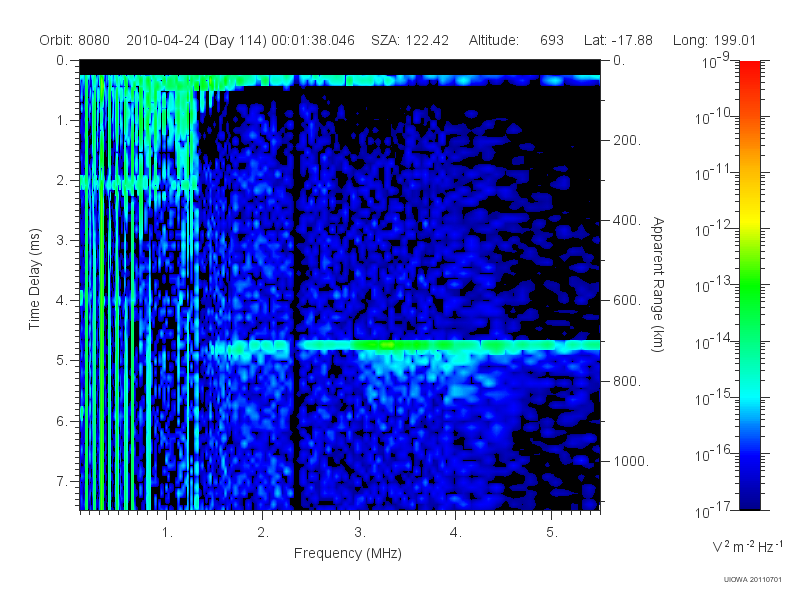Image resolution: width=800 pixels, height=600 pixels.
Task: Click the red top of the color bar
Action: point(750,69)
